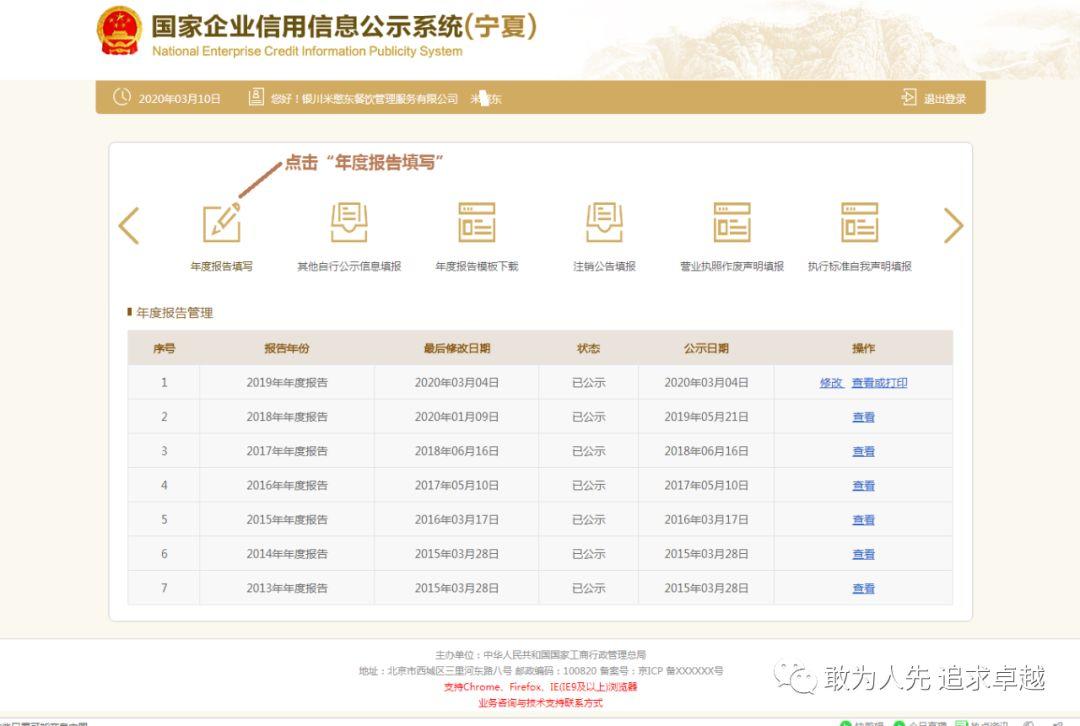
Task: Click last-modified date 2016年03月17日
Action: point(457,520)
